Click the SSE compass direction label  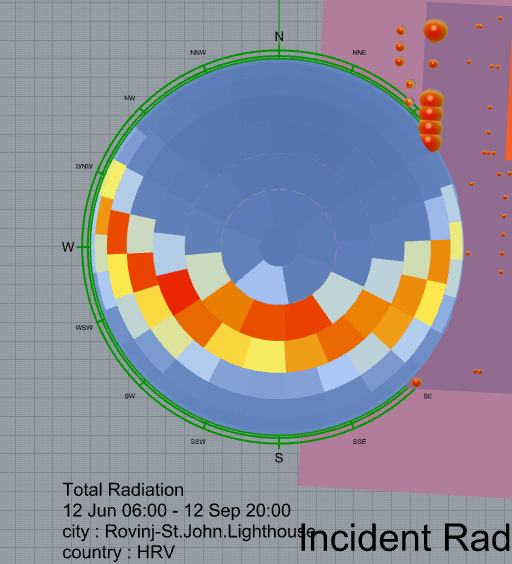359,441
